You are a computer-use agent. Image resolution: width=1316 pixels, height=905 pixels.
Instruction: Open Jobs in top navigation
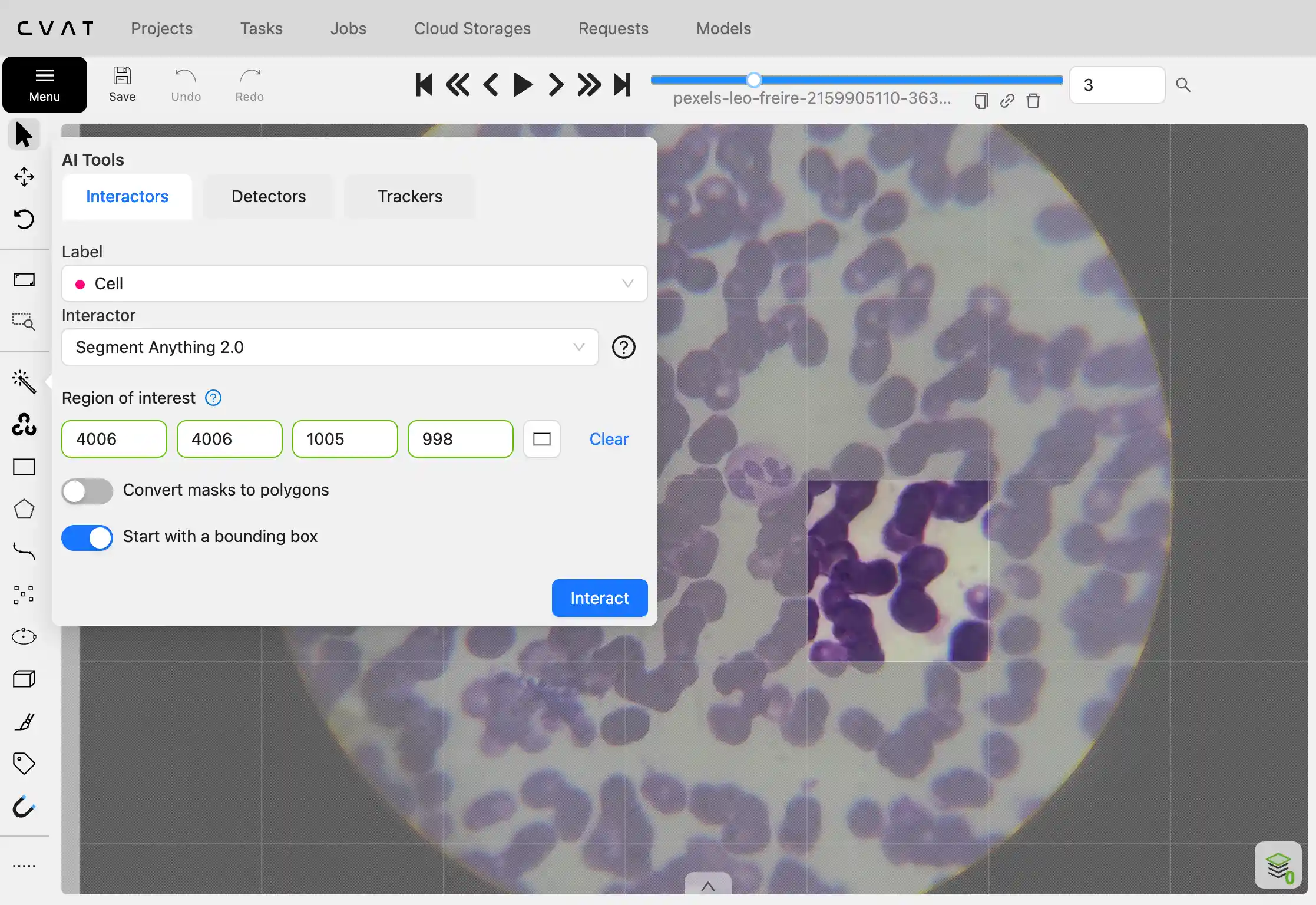(x=348, y=28)
